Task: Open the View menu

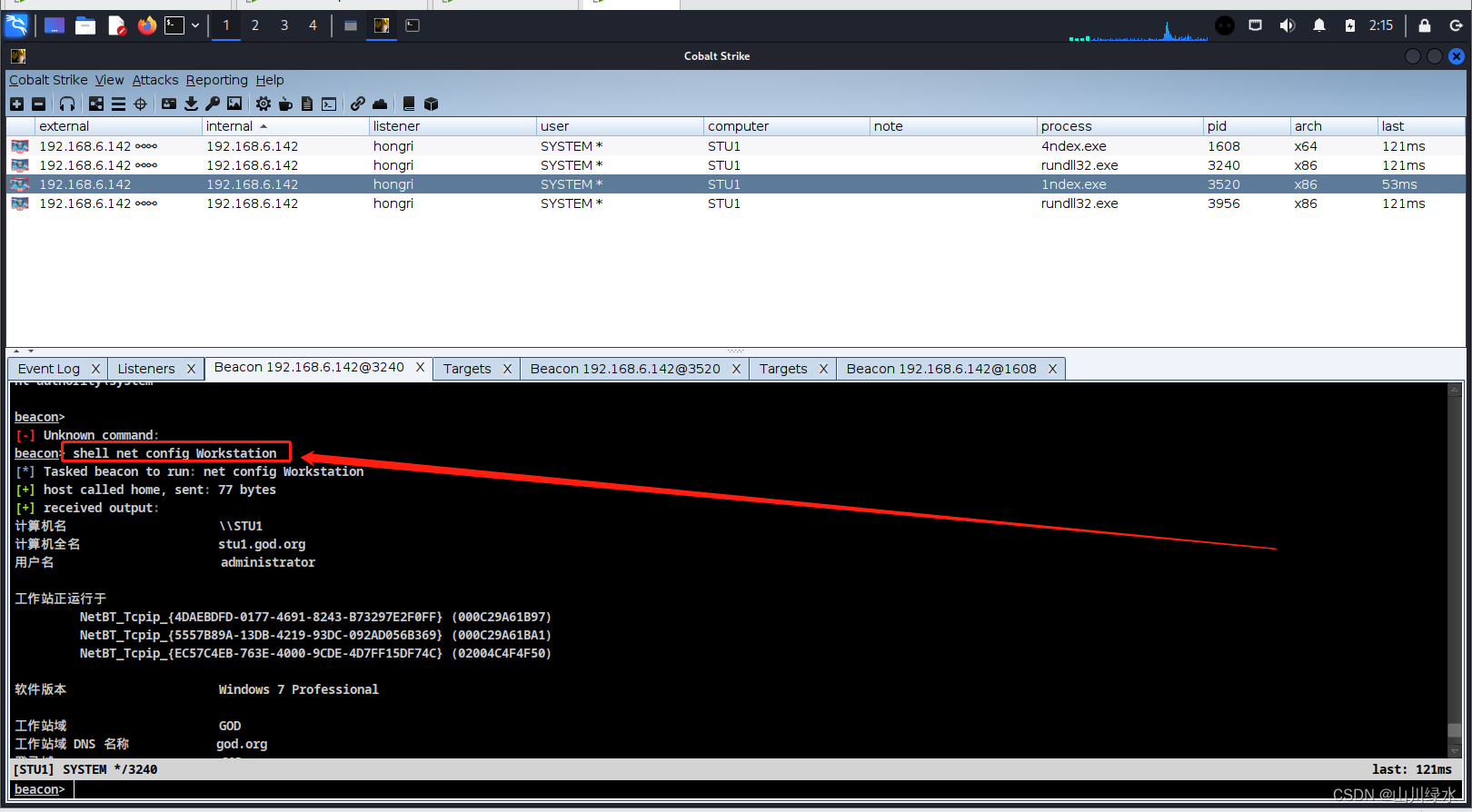Action: tap(109, 80)
